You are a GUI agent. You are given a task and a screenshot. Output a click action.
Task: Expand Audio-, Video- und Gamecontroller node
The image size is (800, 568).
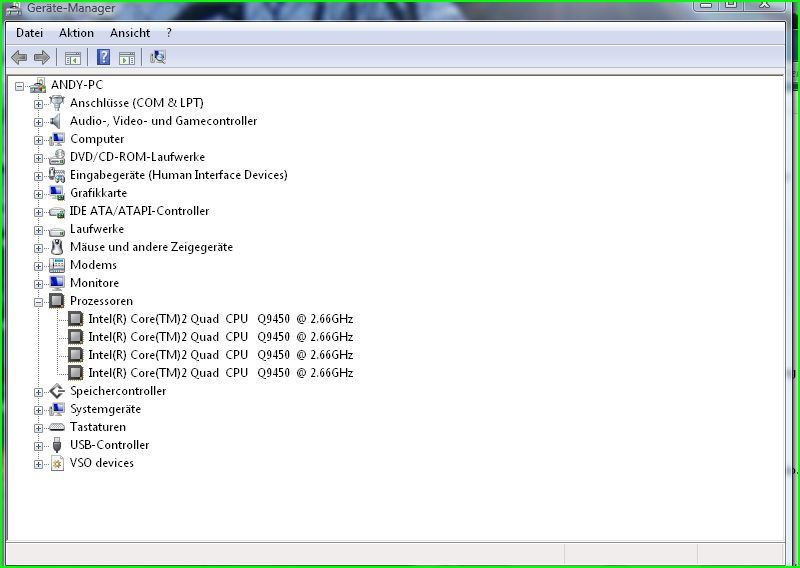38,122
